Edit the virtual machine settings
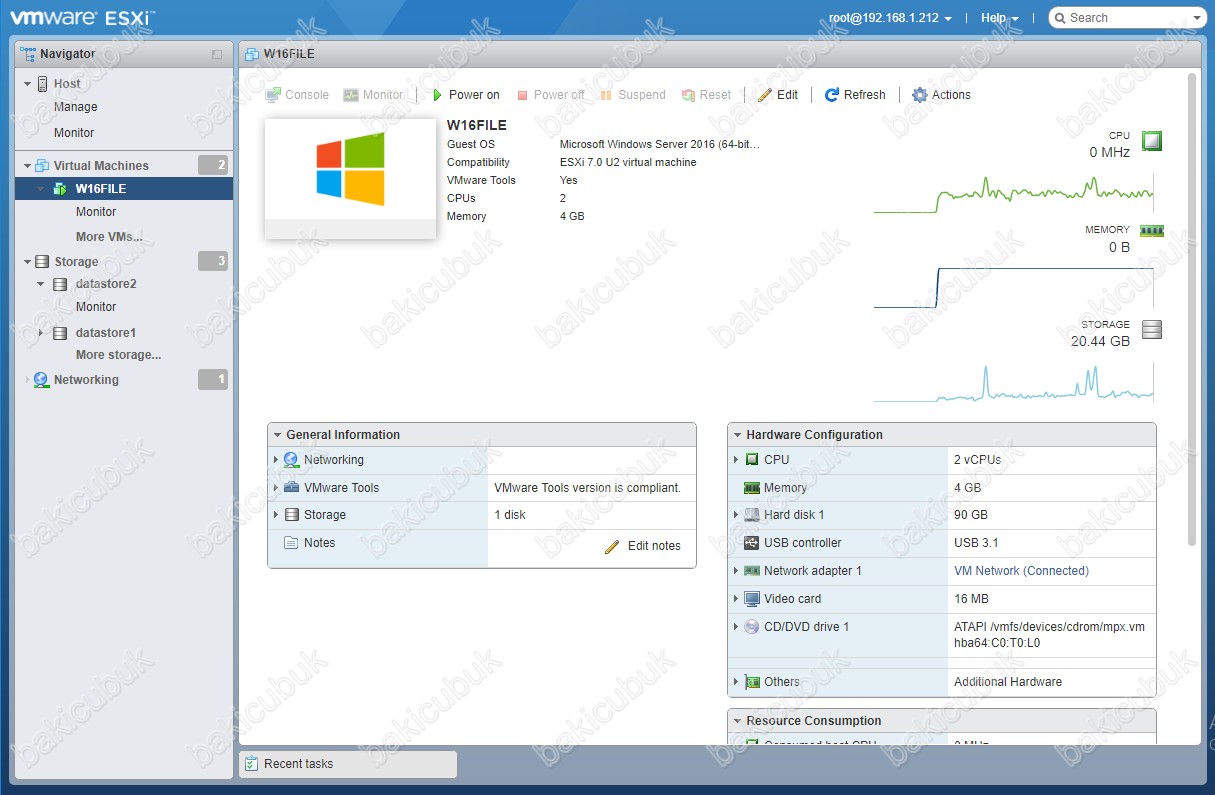The width and height of the screenshot is (1215, 795). click(x=778, y=95)
